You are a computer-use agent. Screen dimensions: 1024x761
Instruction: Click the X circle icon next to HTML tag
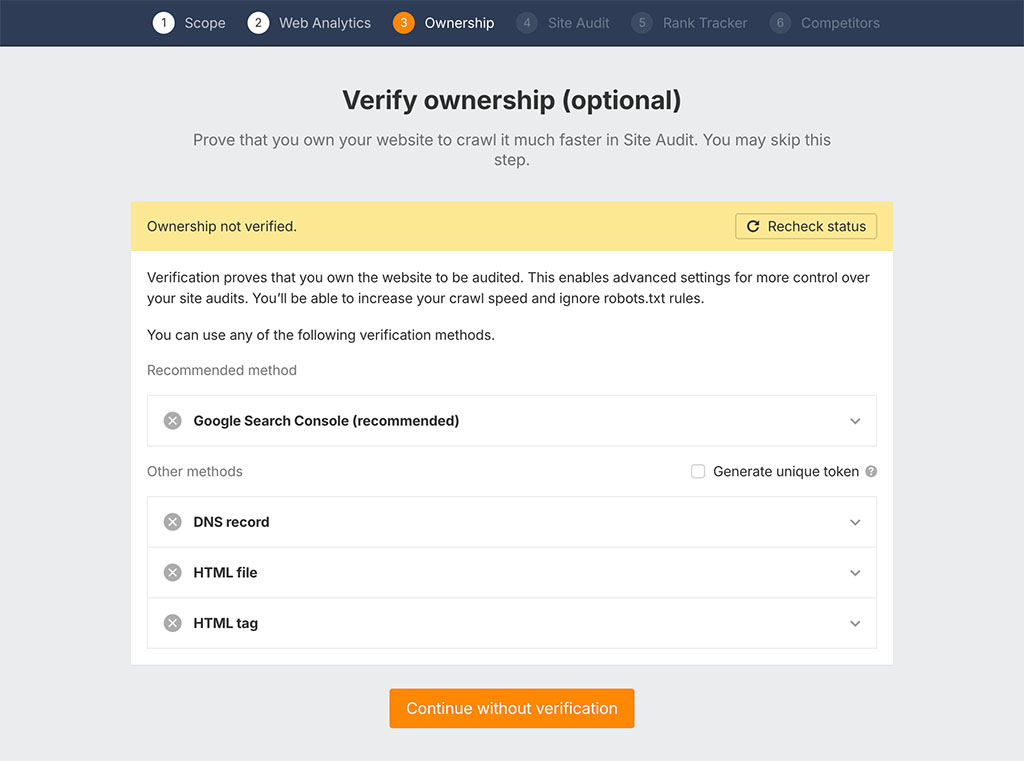171,622
